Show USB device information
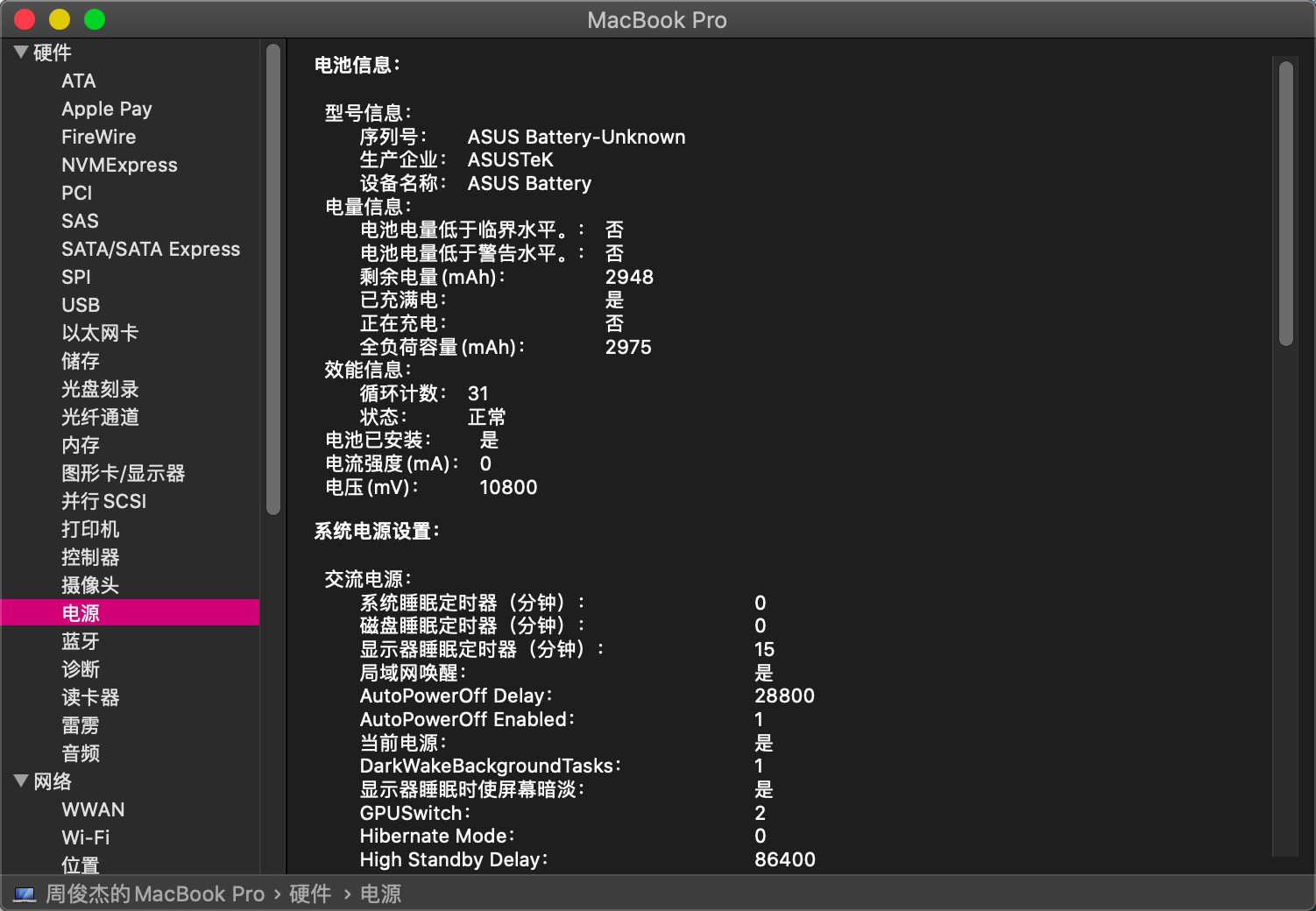The width and height of the screenshot is (1316, 911). coord(81,305)
